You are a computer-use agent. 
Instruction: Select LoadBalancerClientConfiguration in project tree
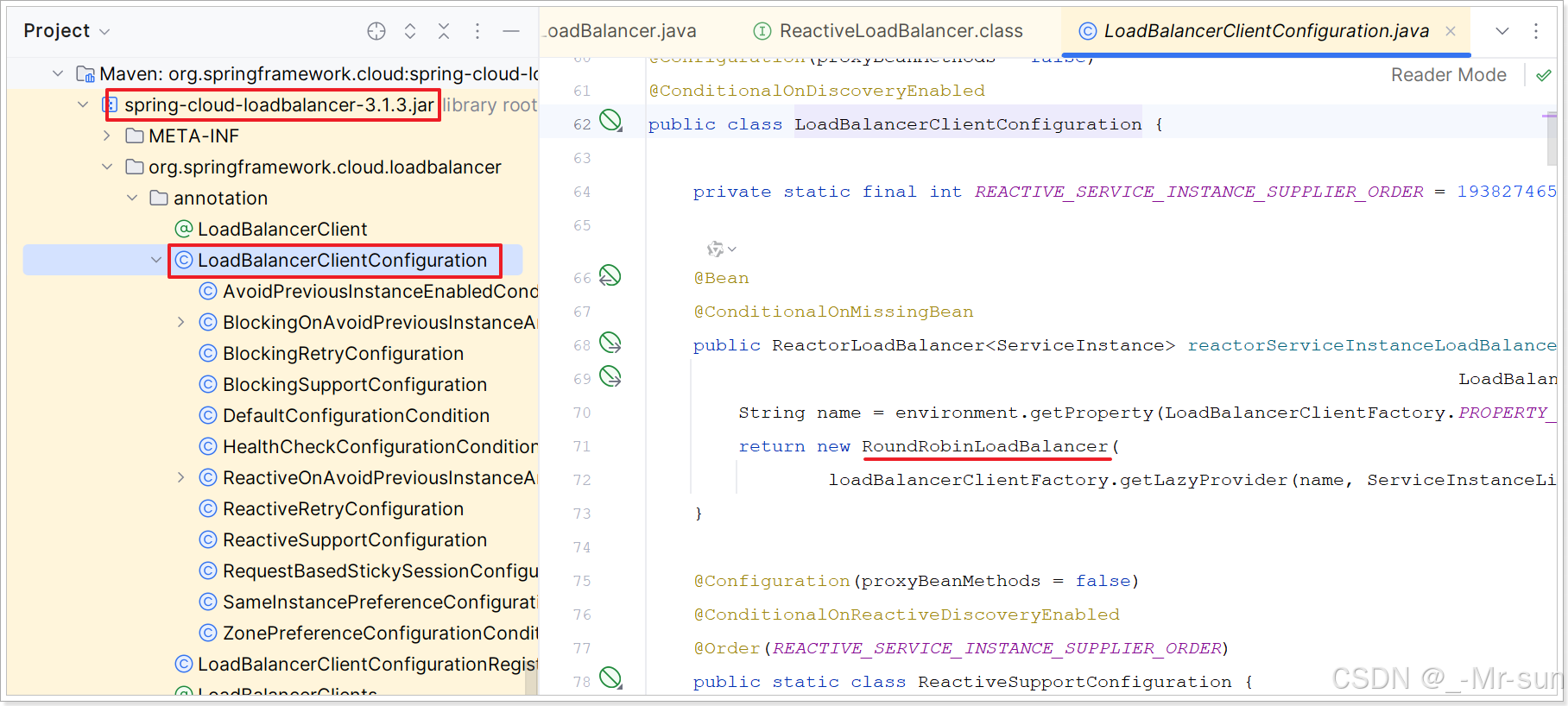coord(342,261)
